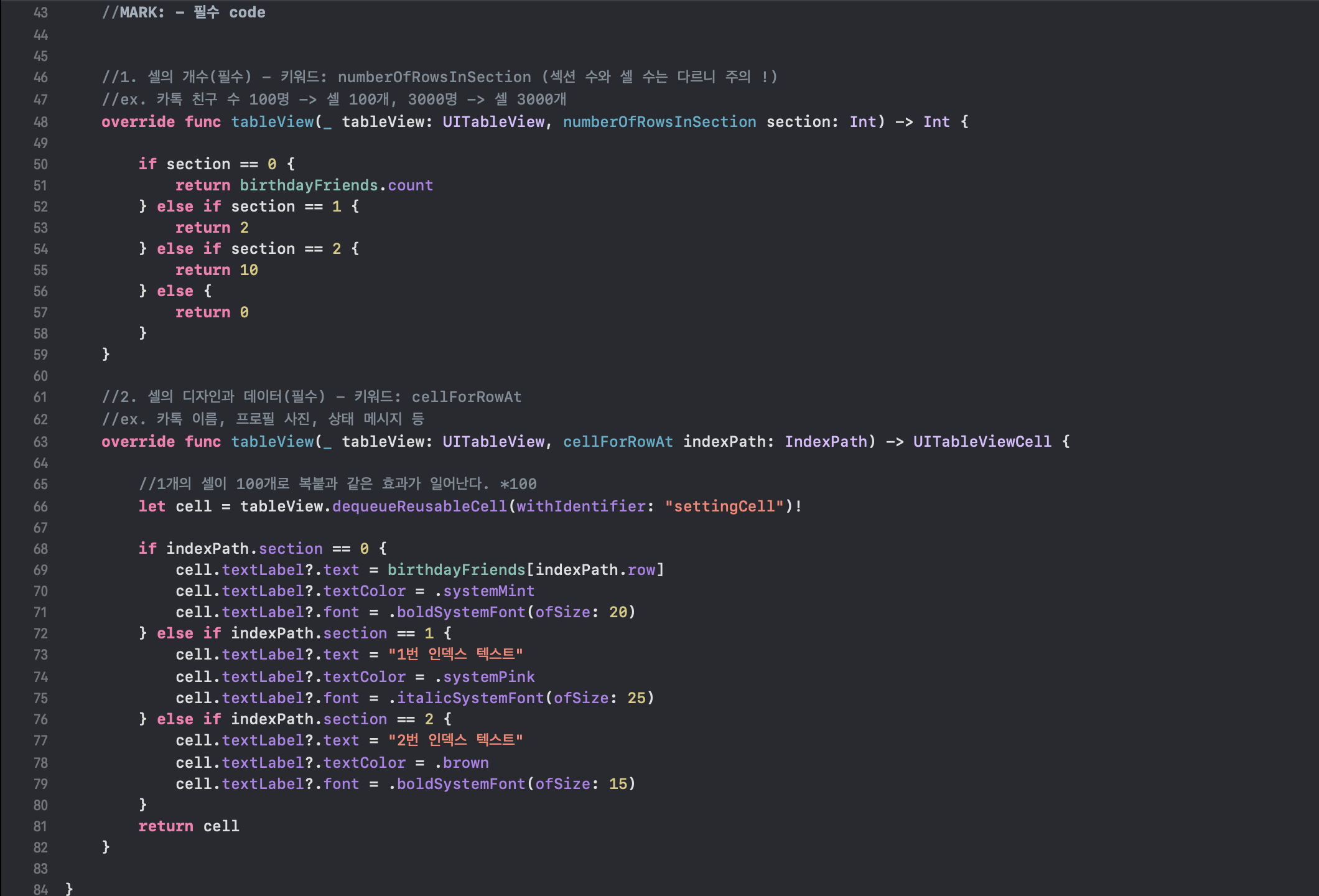Click return 10 statement on line 55
This screenshot has height=896, width=1319.
tap(217, 270)
